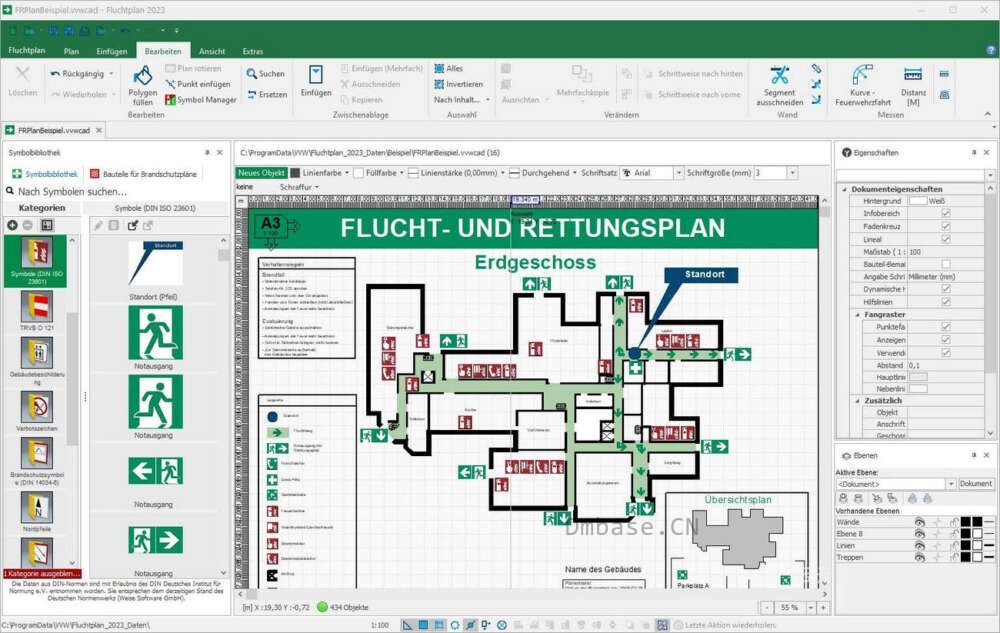Viewport: 1000px width, 633px height.
Task: Click Punkt einfügen tool
Action: [x=198, y=84]
